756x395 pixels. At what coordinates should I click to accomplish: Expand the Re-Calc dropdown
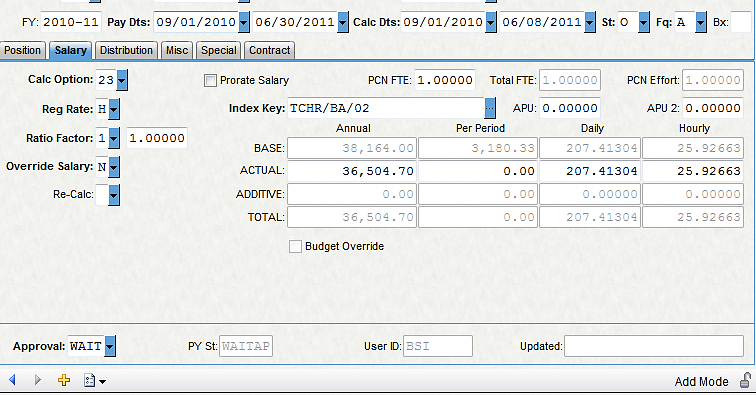[x=114, y=195]
